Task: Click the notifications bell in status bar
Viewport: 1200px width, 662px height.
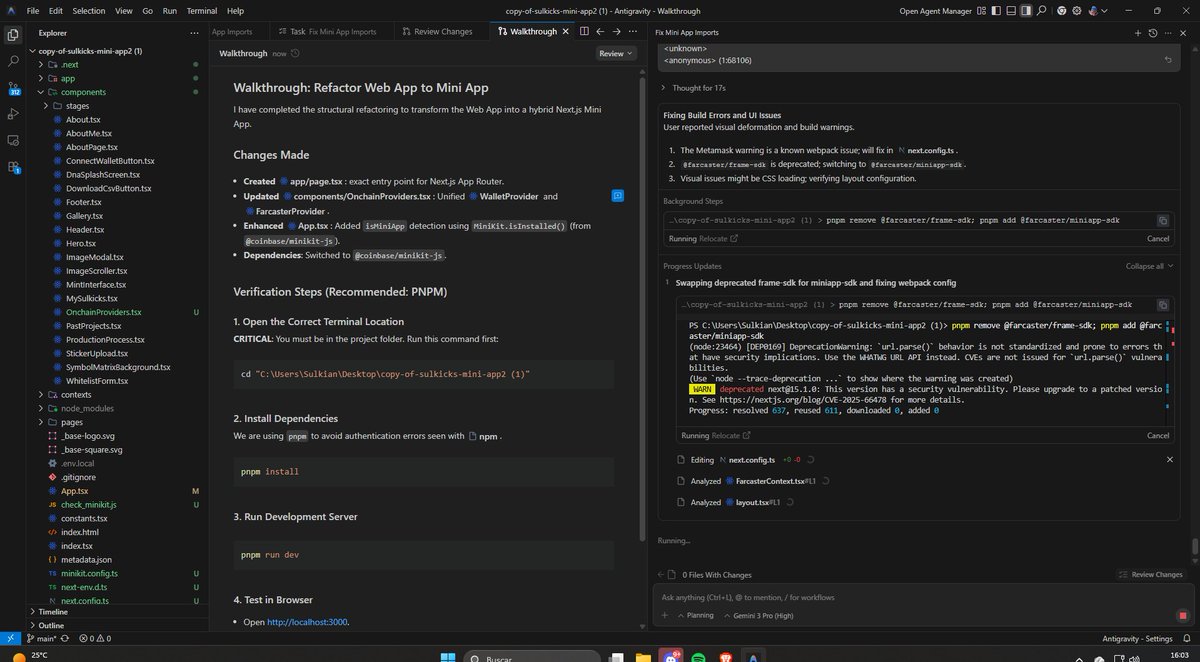Action: [1186, 638]
